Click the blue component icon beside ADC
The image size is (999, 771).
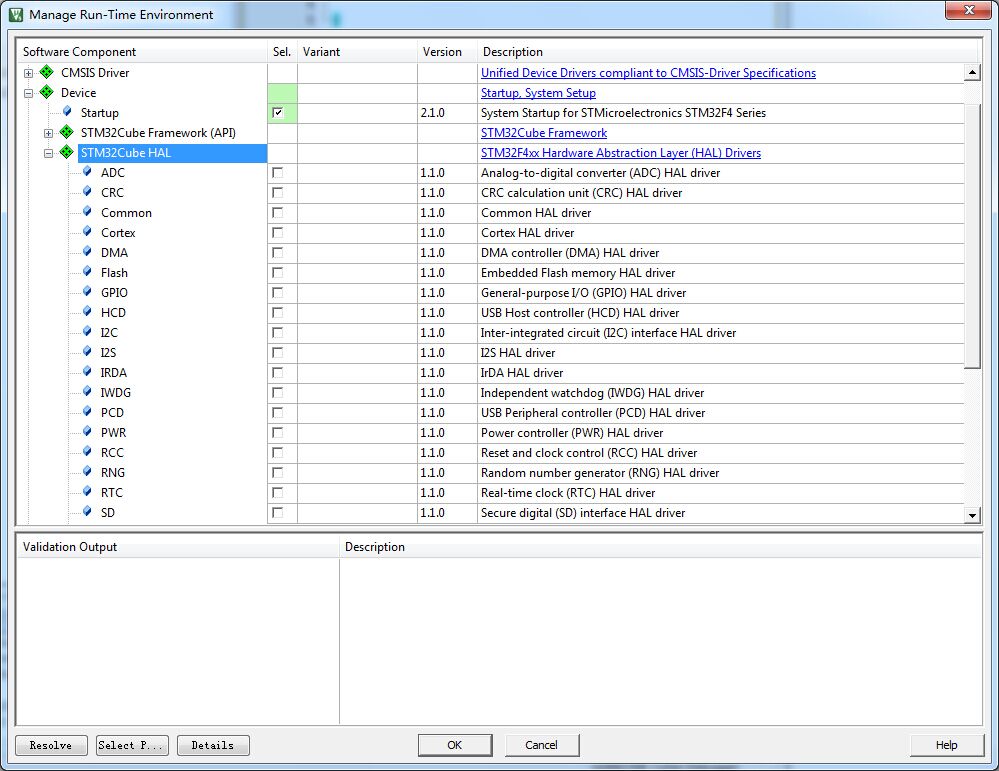coord(87,171)
